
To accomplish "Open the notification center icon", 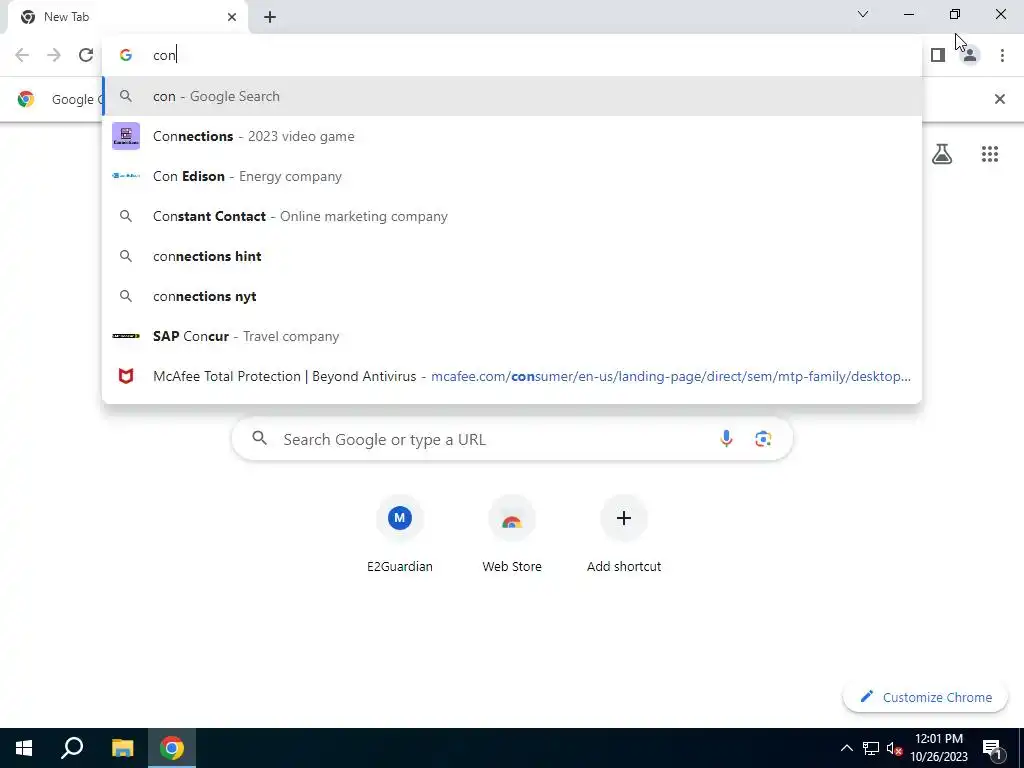I will (x=991, y=748).
